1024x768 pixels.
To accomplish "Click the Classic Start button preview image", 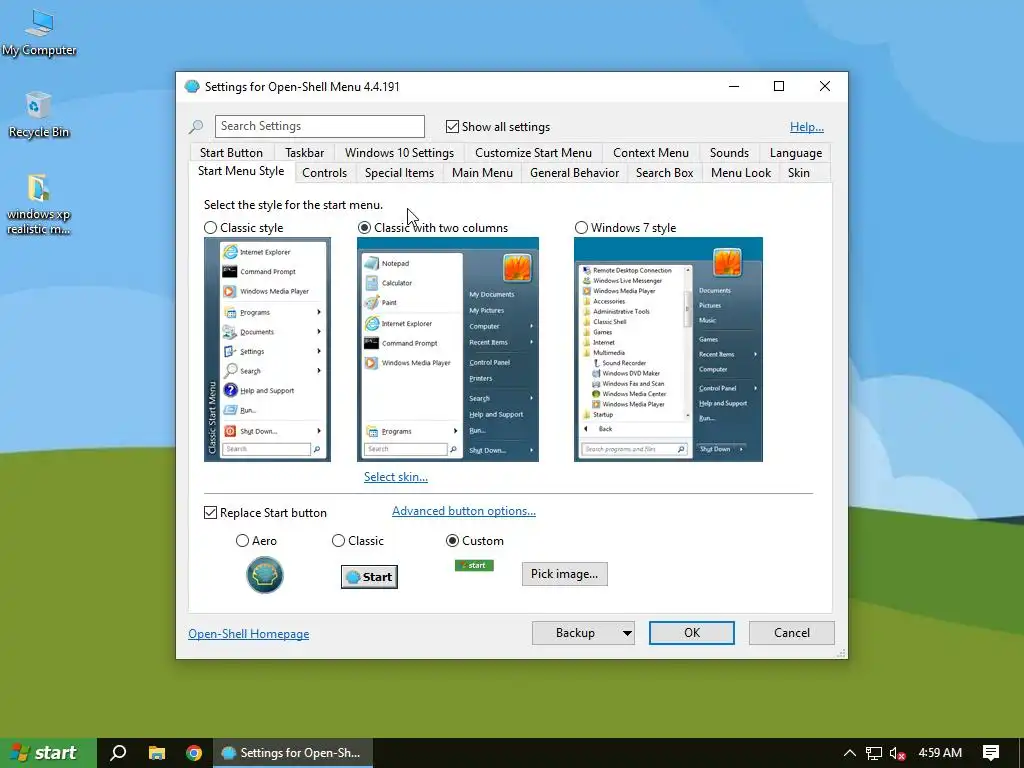I will (369, 577).
